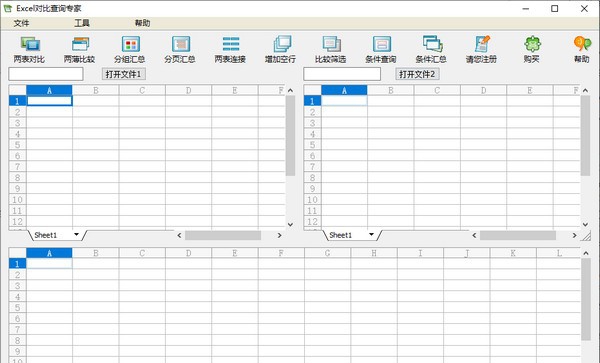Select the 两薄比较 tool icon
Screen dimensions: 600x363
point(80,50)
